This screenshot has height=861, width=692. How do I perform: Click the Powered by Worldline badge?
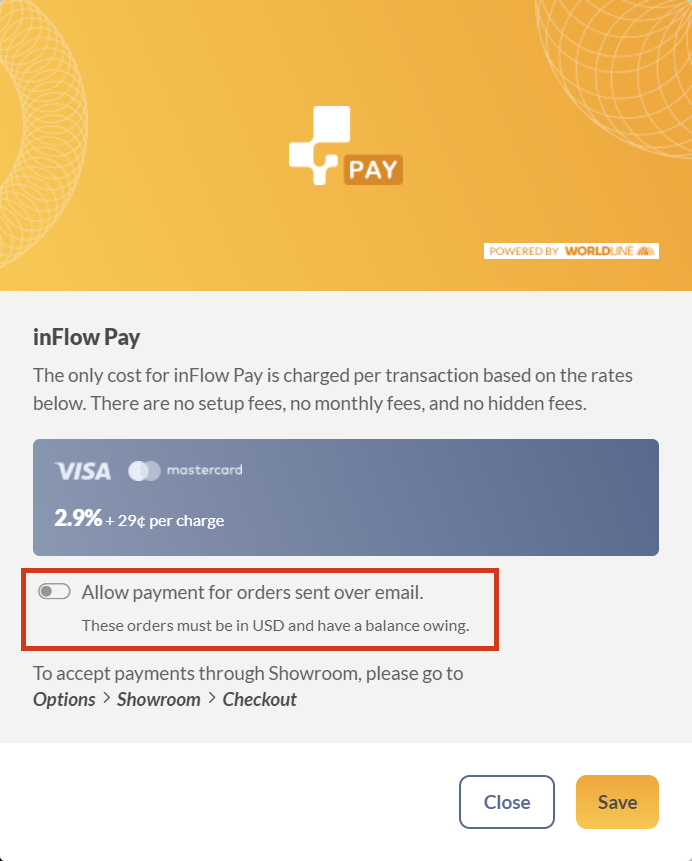571,251
